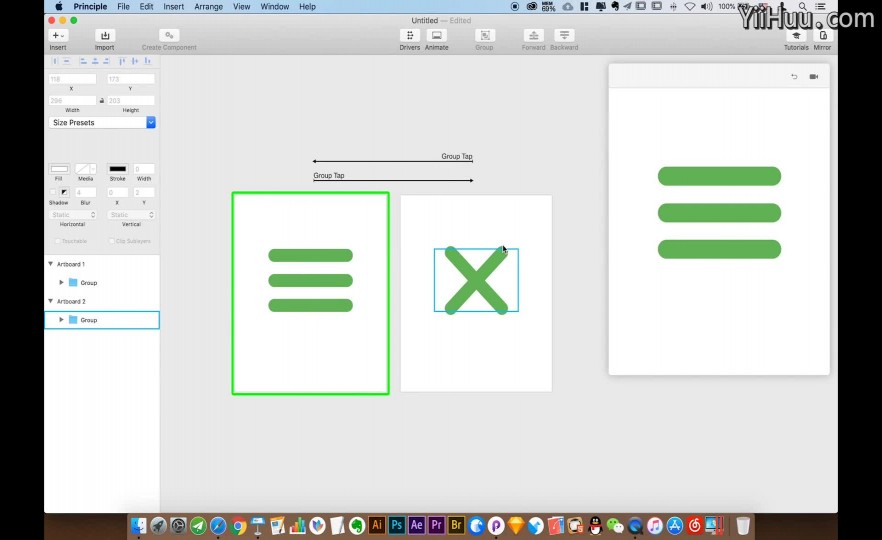Open the Media dropdown arrow
This screenshot has height=540, width=882.
click(93, 169)
